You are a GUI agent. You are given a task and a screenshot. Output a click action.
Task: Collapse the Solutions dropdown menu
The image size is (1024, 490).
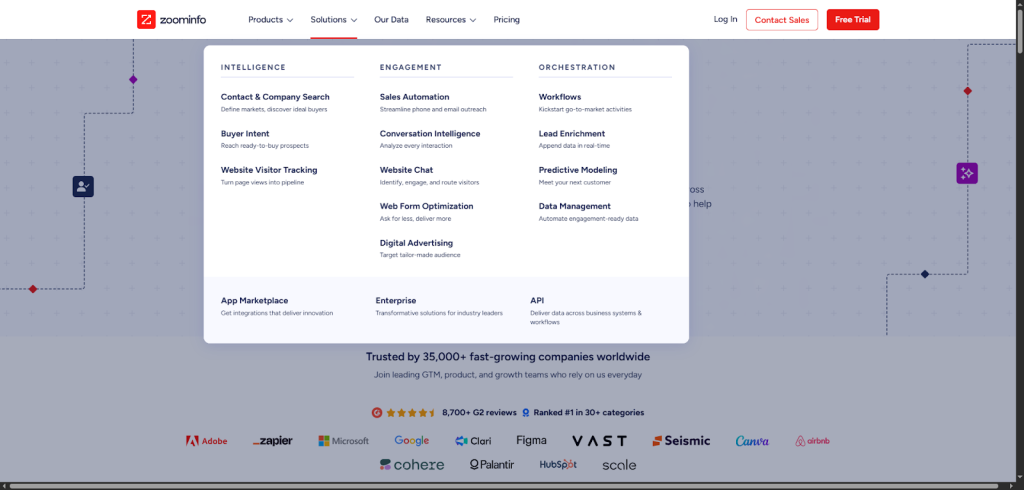click(x=333, y=19)
